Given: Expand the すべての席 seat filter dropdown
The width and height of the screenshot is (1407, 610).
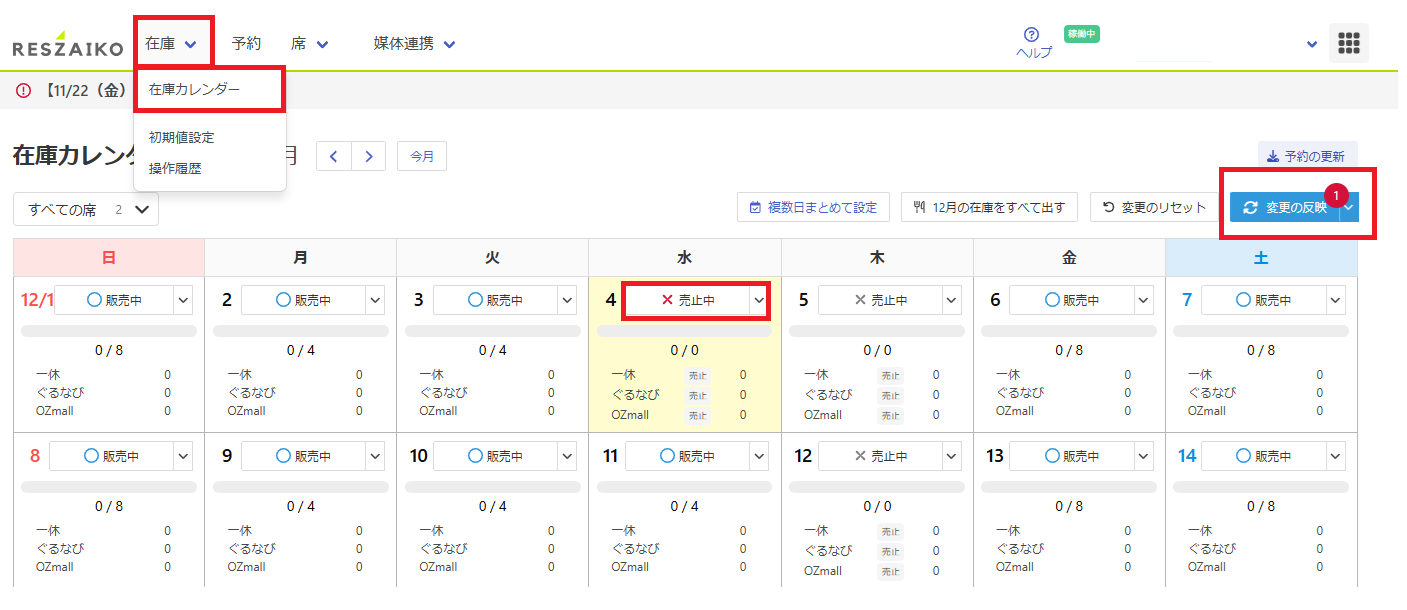Looking at the screenshot, I should (86, 209).
